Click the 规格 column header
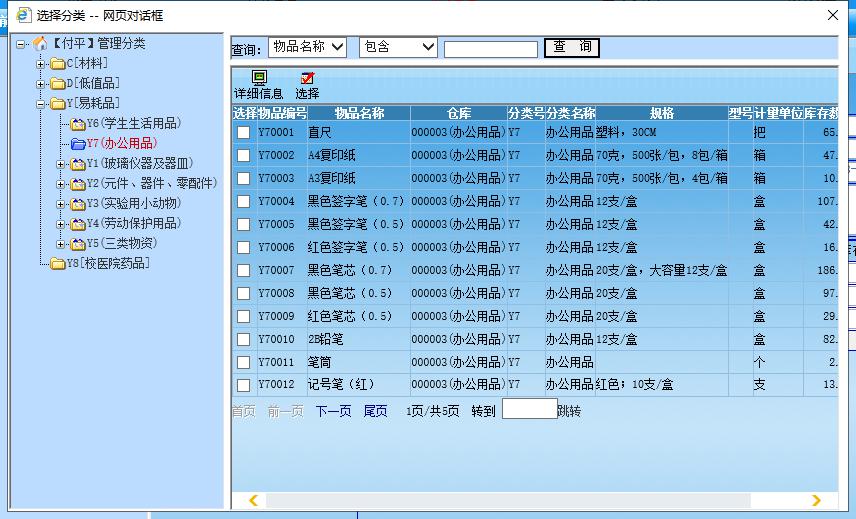 662,113
